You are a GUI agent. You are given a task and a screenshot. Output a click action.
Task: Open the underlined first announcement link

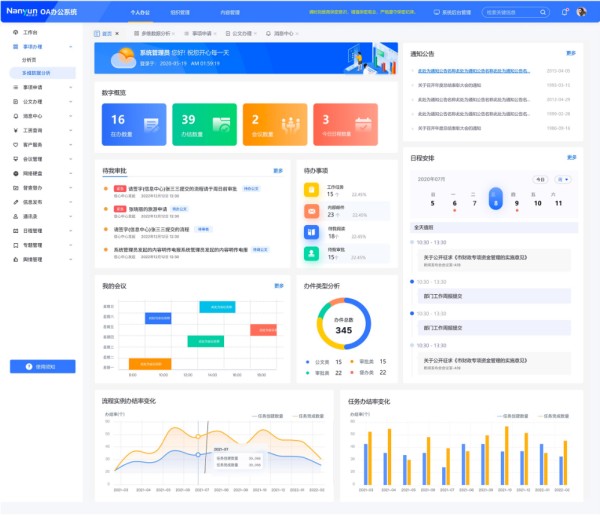click(474, 71)
